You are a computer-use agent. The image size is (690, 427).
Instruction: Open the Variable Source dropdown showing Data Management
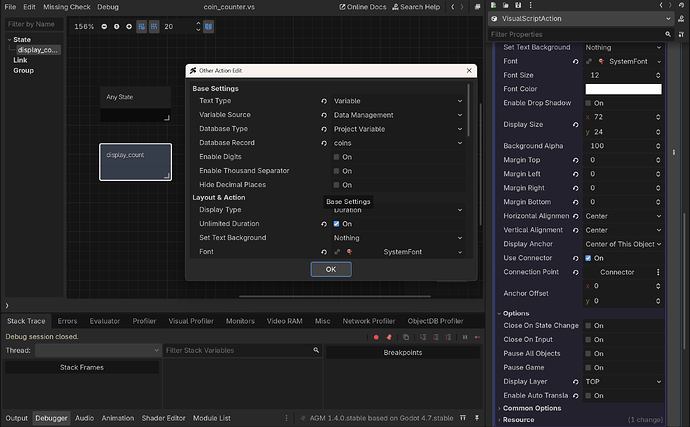[x=398, y=115]
